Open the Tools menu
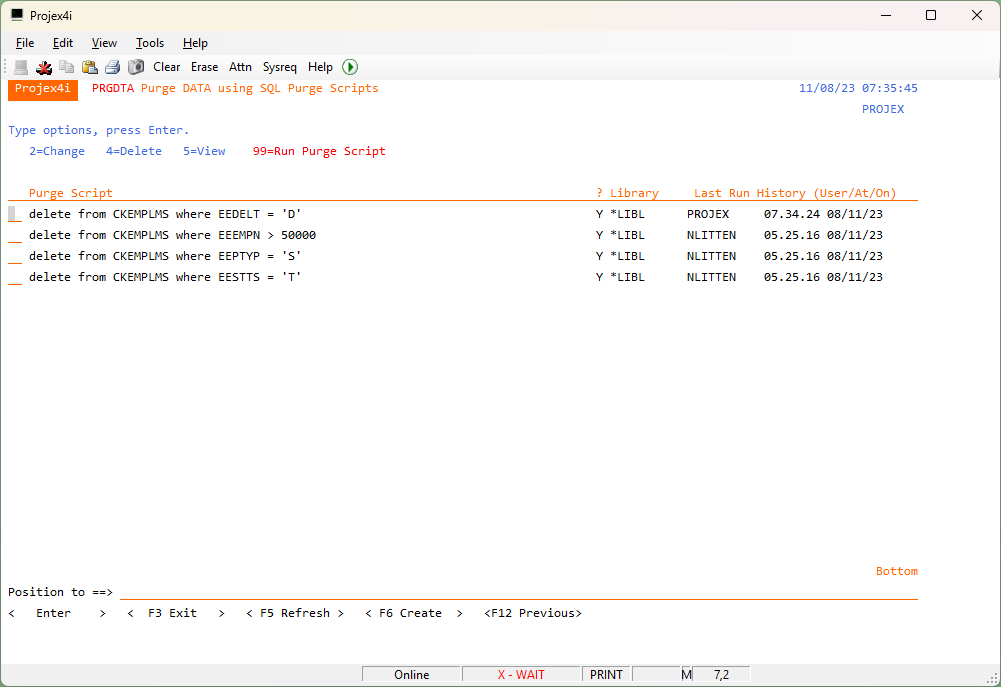Viewport: 1001px width, 687px height. tap(150, 43)
